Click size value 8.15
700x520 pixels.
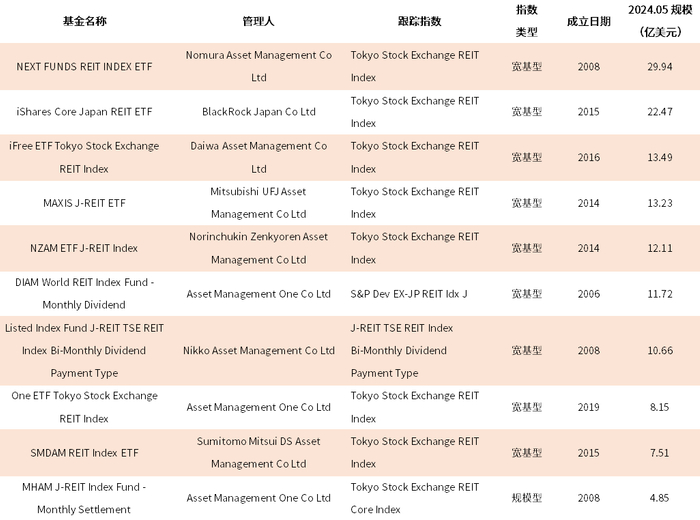(x=660, y=407)
